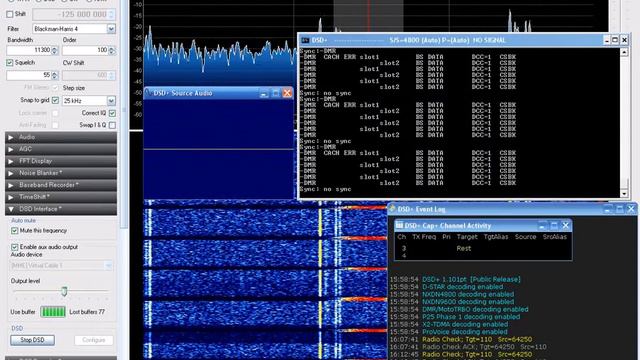This screenshot has width=640, height=360.
Task: Expand the Baseband Recorder panel
Action: coord(61,185)
